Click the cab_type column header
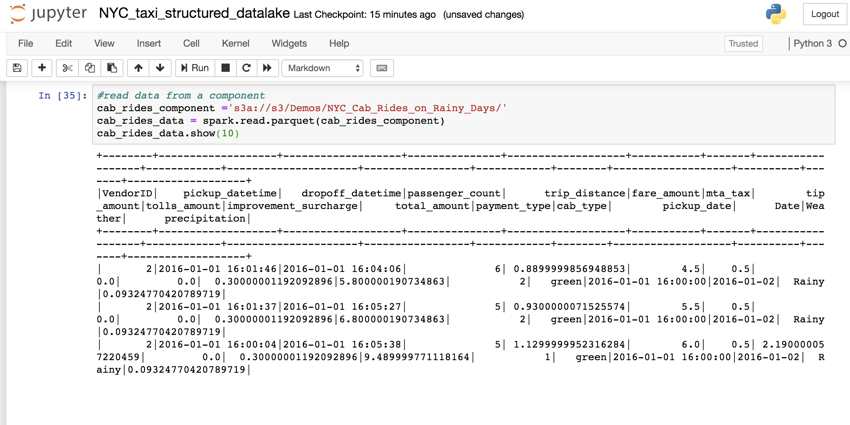Screen dimensions: 850x425 [582, 206]
